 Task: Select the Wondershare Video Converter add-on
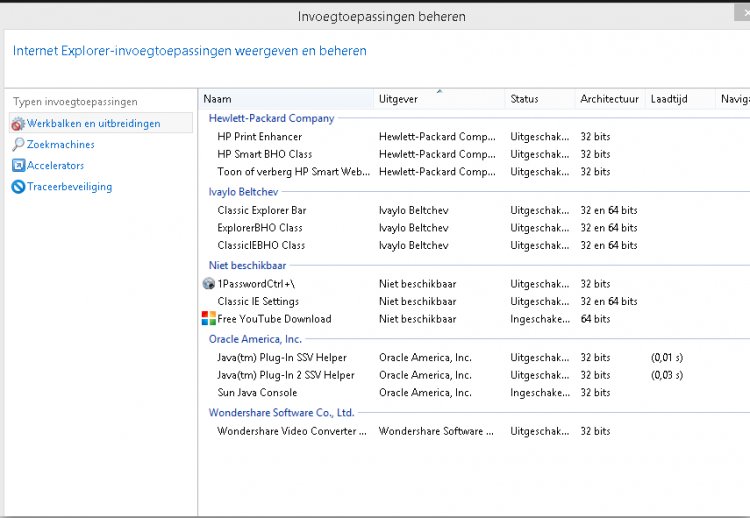(292, 431)
